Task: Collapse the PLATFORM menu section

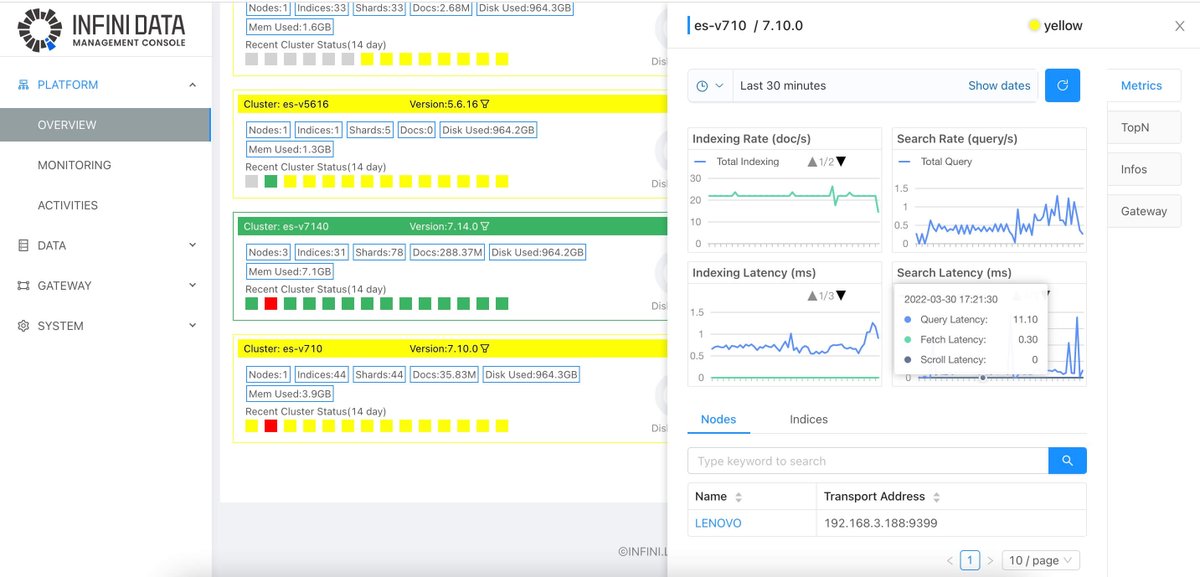Action: point(193,85)
